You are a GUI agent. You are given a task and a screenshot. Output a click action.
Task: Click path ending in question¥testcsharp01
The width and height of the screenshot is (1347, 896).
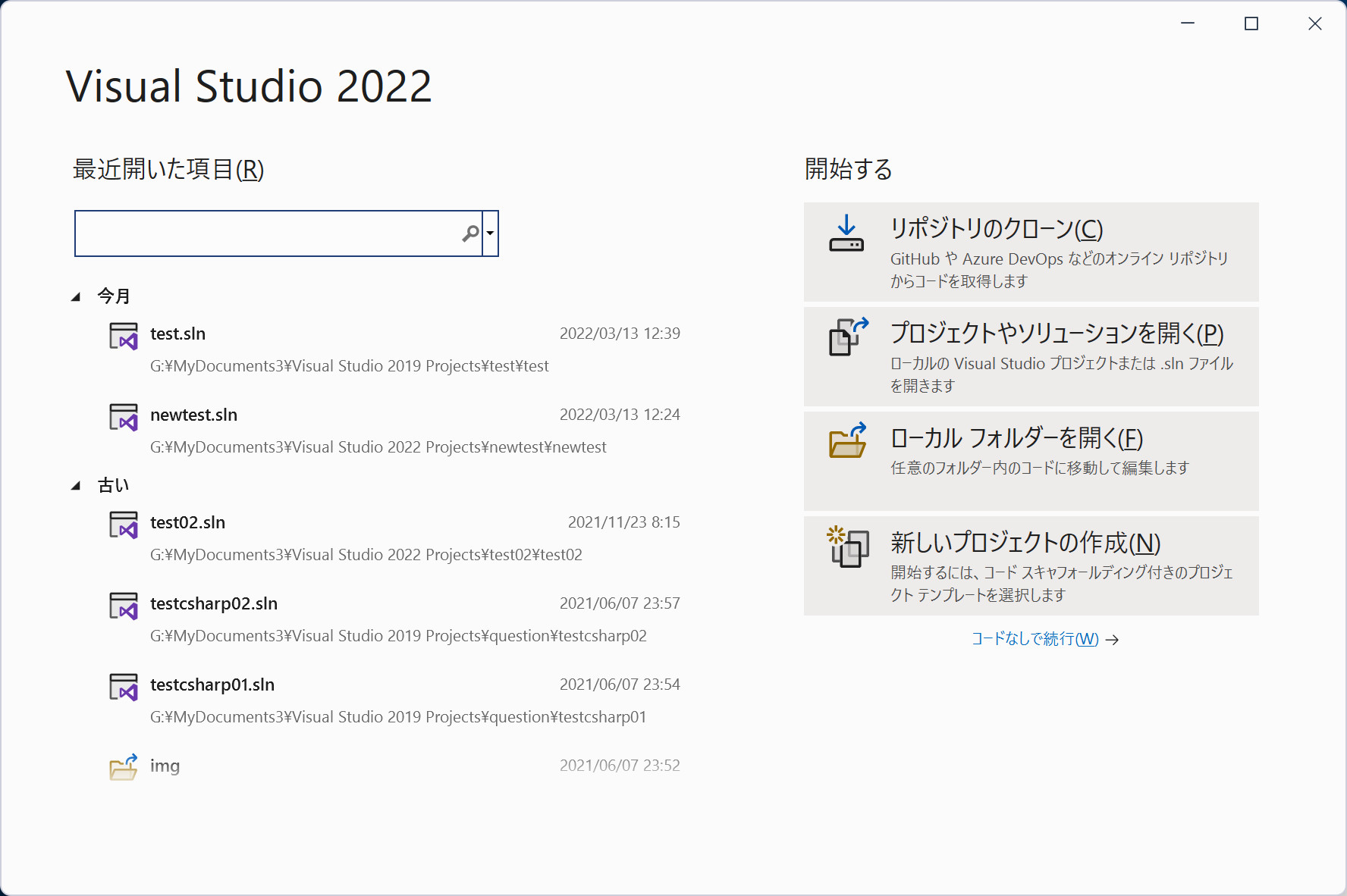[x=398, y=717]
